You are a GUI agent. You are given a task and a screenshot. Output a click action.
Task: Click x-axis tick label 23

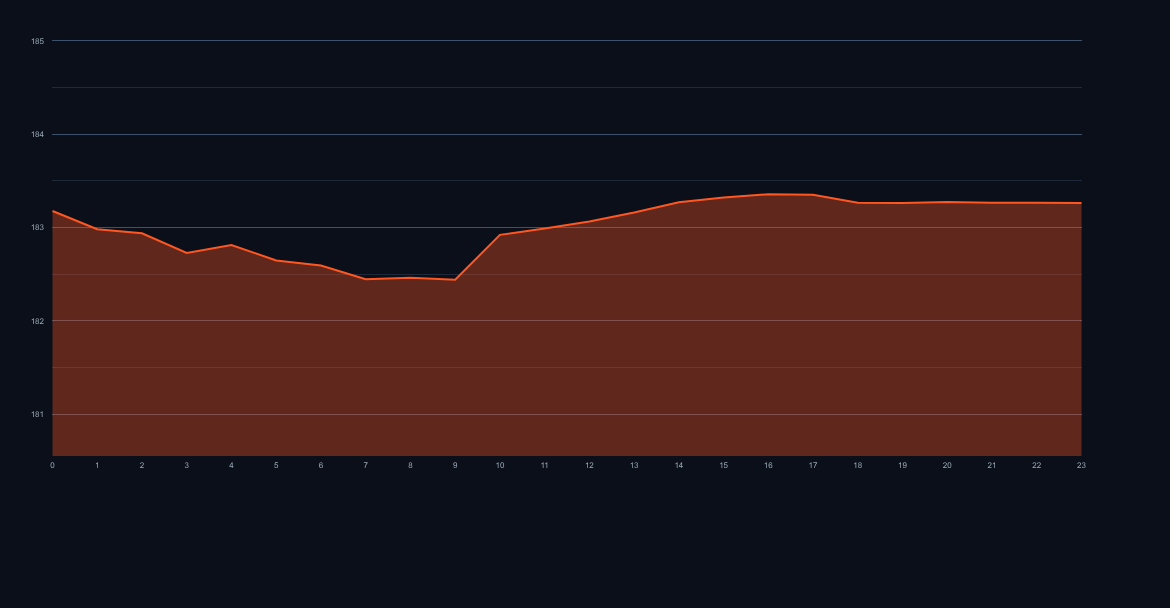pos(1081,466)
